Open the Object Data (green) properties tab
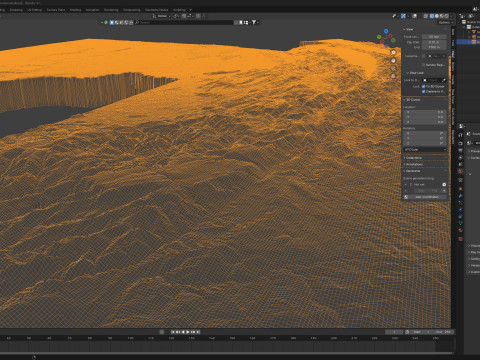480x360 pixels. [460, 223]
